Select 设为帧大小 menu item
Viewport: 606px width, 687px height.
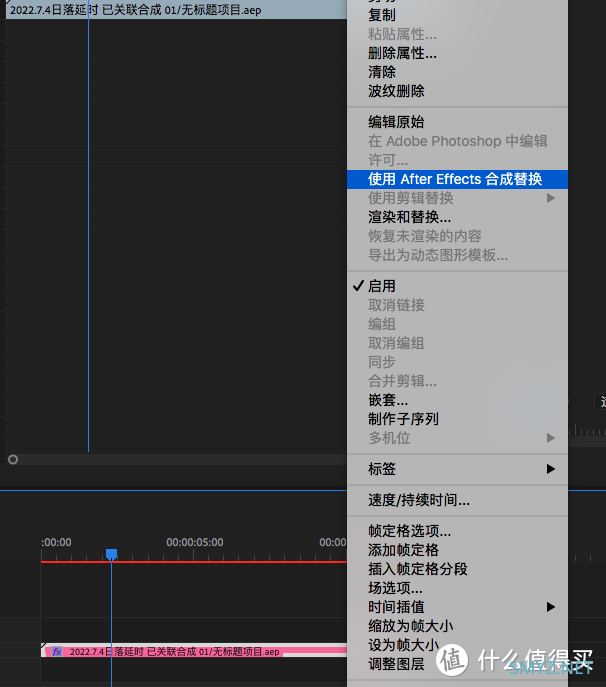[457, 645]
